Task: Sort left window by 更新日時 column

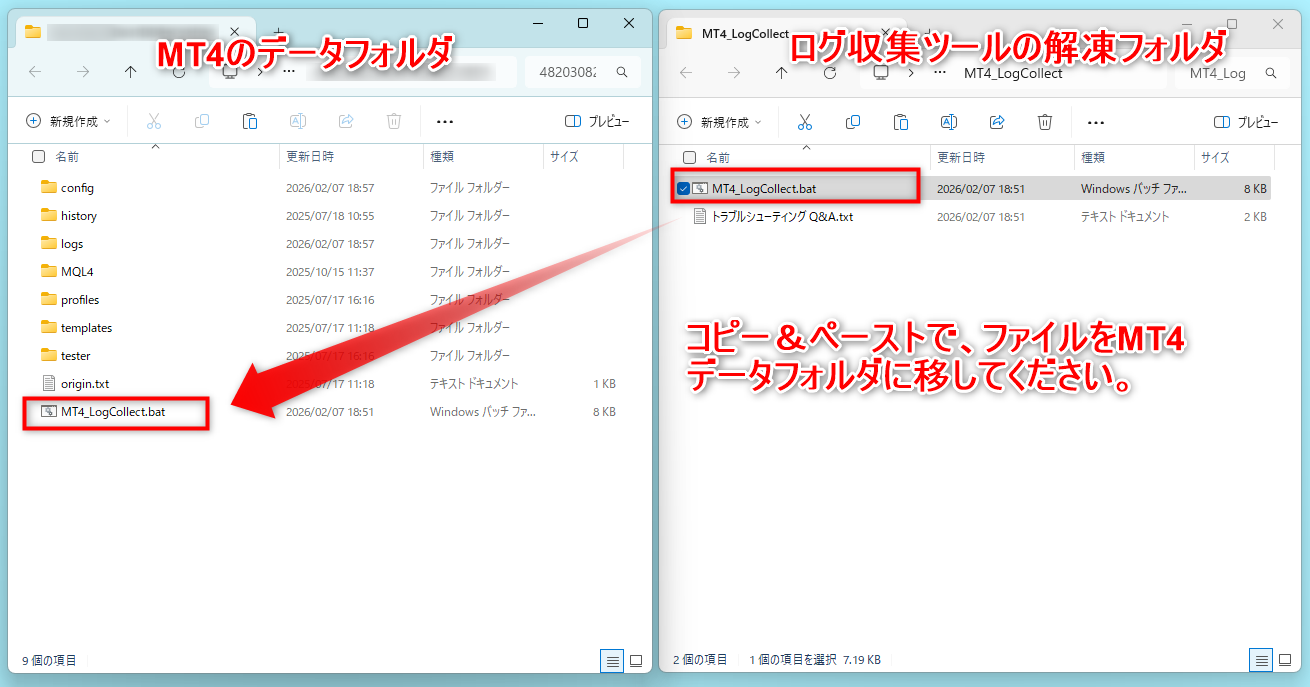Action: coord(310,157)
